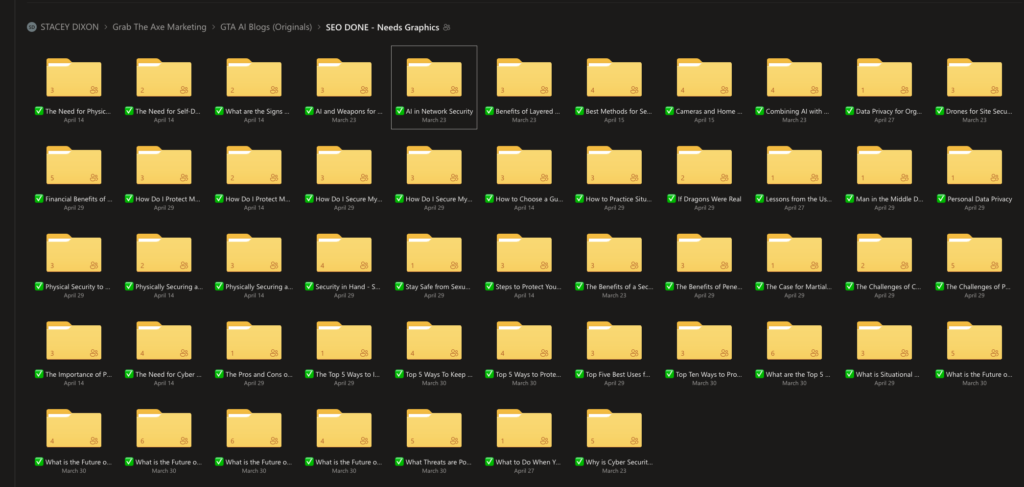The image size is (1024, 487).
Task: Click 'How Do I Protect M...' dated April 14
Action: tap(257, 199)
